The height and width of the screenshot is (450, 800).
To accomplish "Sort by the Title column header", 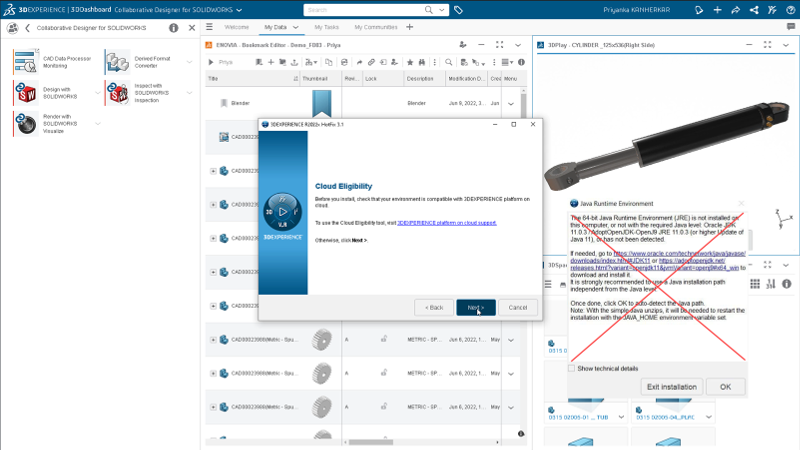I will [253, 79].
